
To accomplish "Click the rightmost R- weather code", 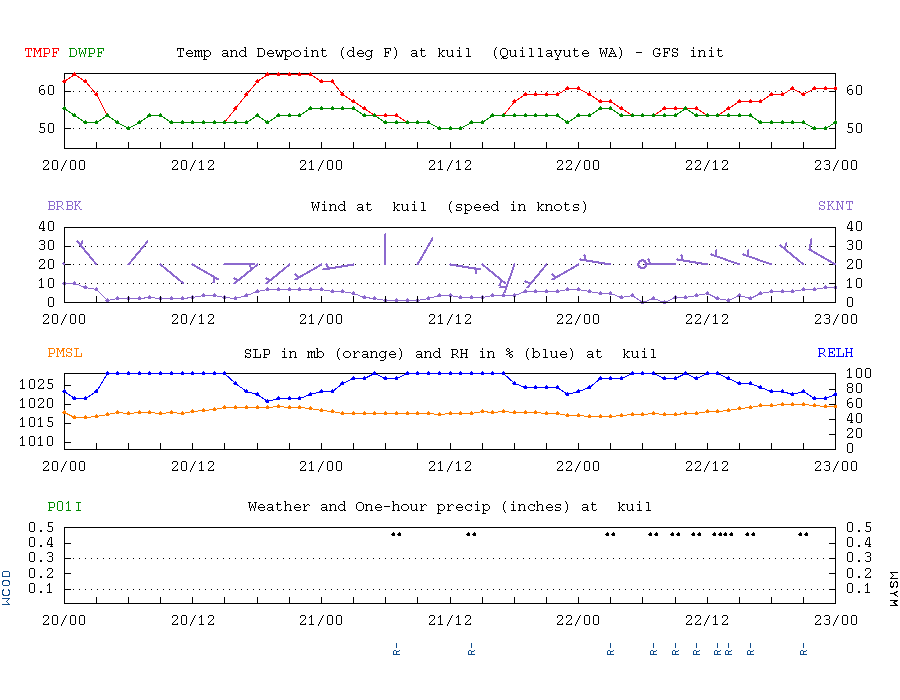I will [x=804, y=650].
